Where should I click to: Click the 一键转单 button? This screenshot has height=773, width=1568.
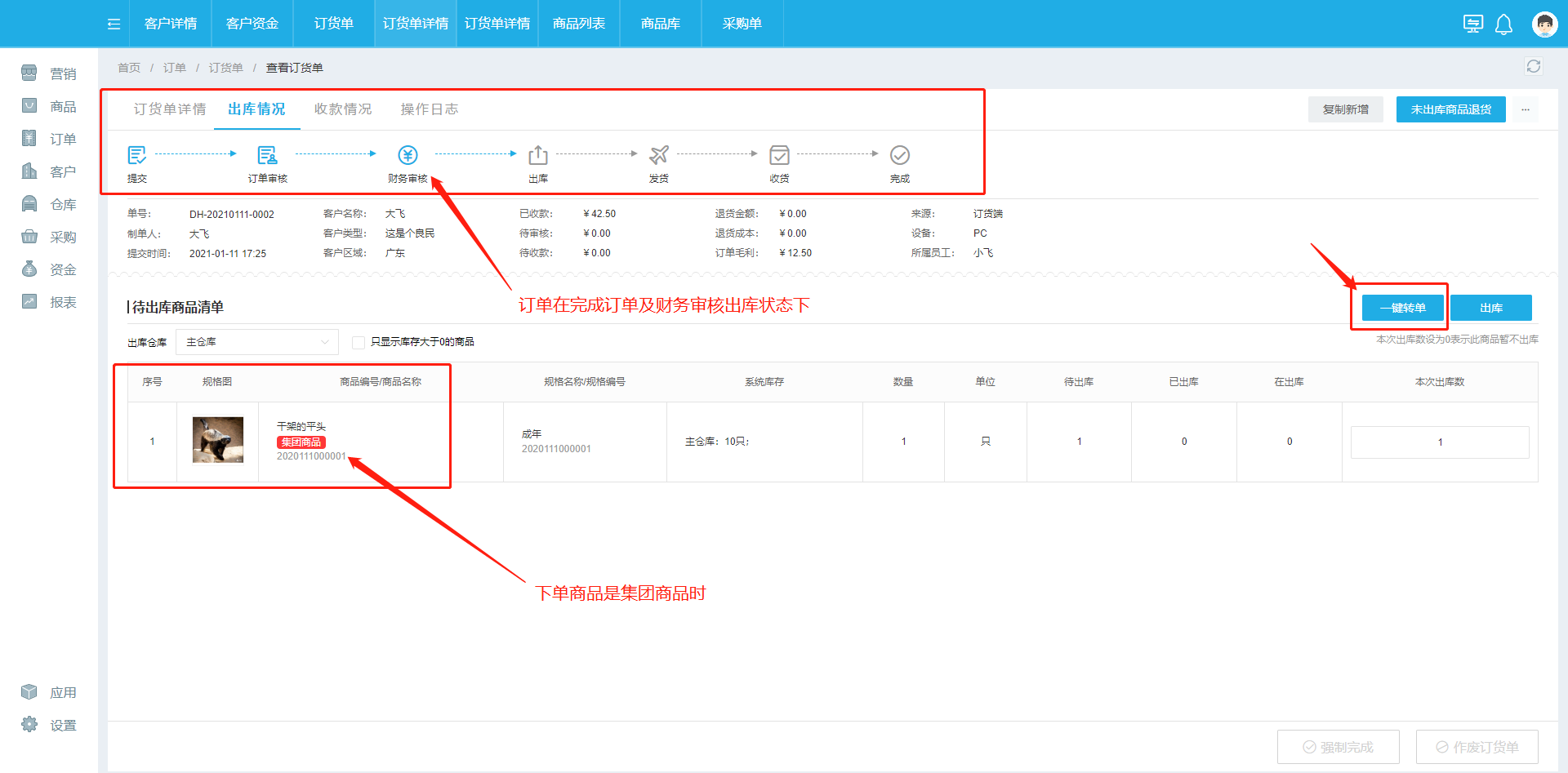pos(1401,308)
